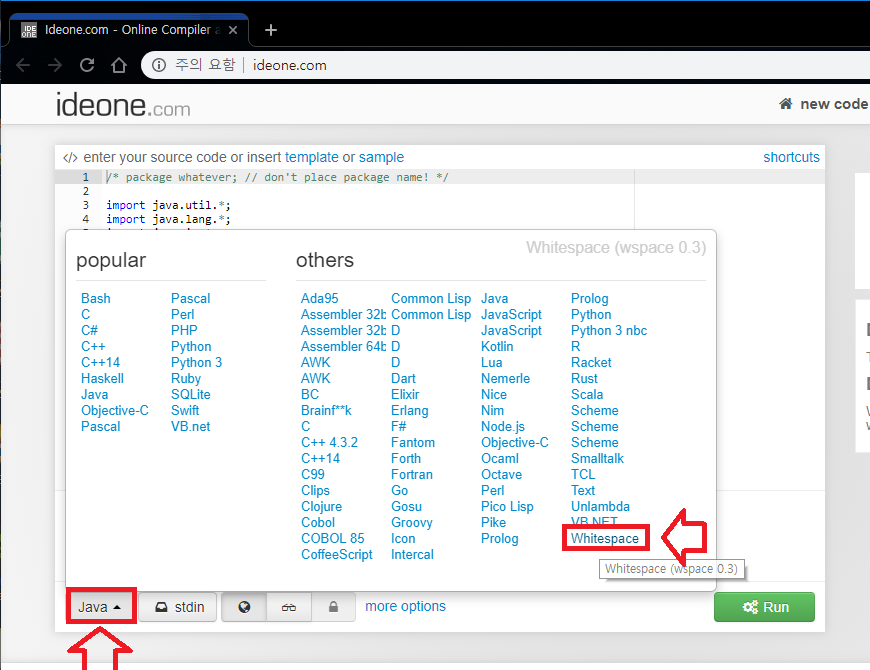Image resolution: width=870 pixels, height=670 pixels.
Task: Choose Whitespace from others list
Action: [x=605, y=539]
